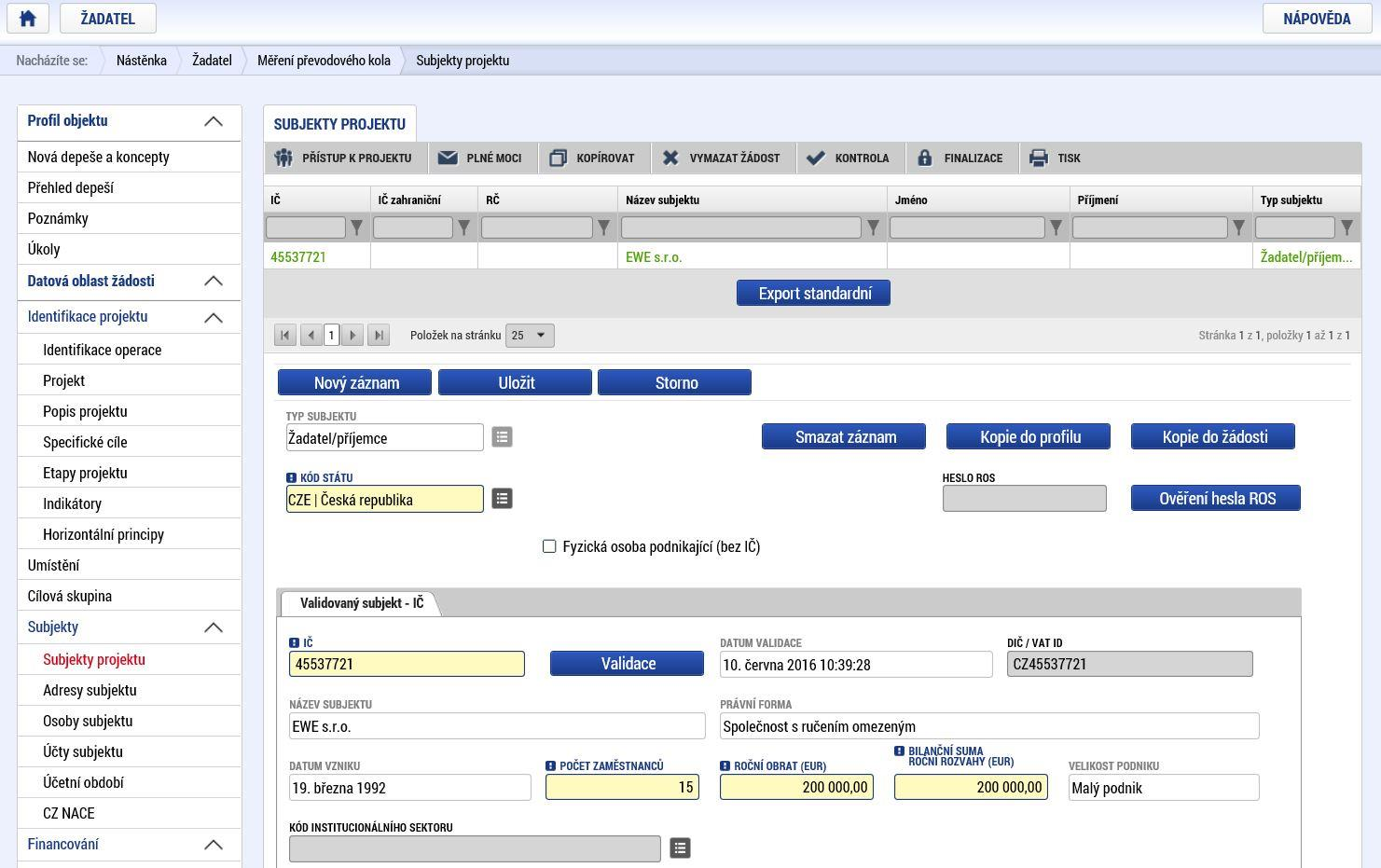Click filter icon for Příjmení column
Screen dimensions: 1381x868
pos(1238,227)
